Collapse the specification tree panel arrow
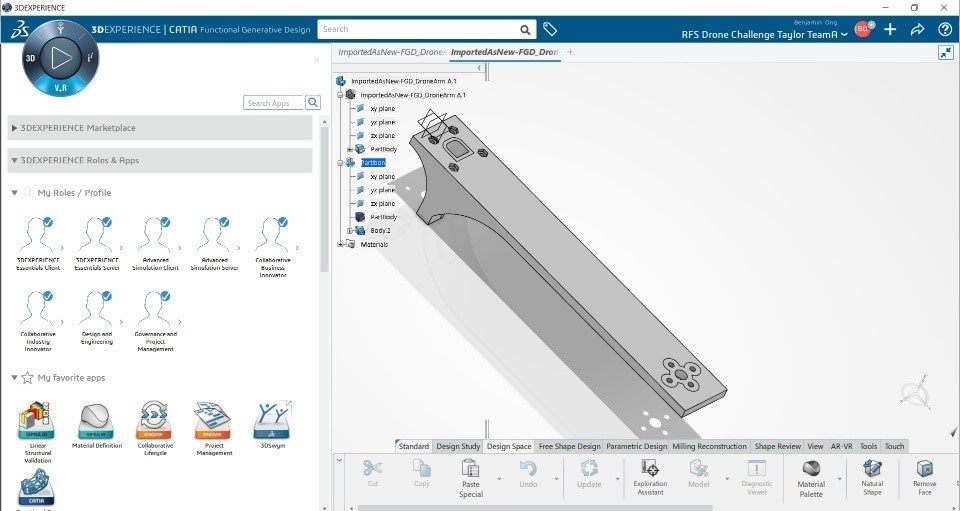The width and height of the screenshot is (960, 511). [479, 68]
